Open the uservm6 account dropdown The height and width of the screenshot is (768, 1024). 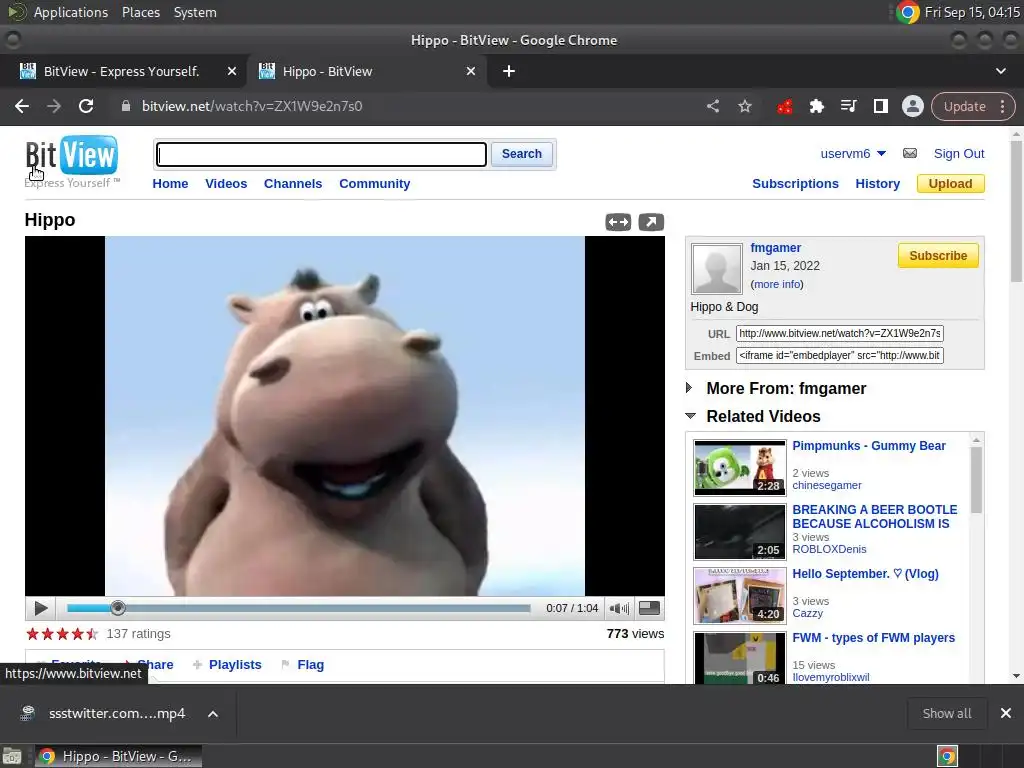pos(853,153)
